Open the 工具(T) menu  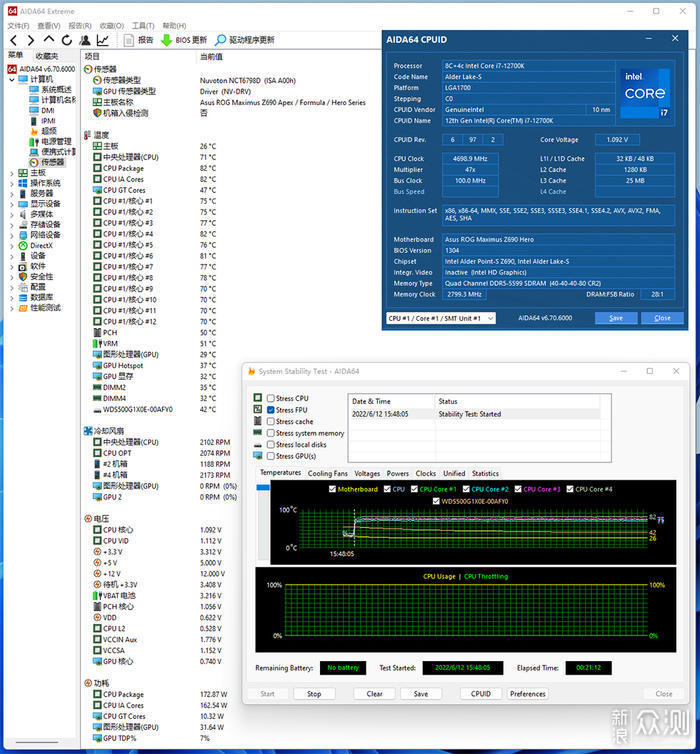click(143, 25)
